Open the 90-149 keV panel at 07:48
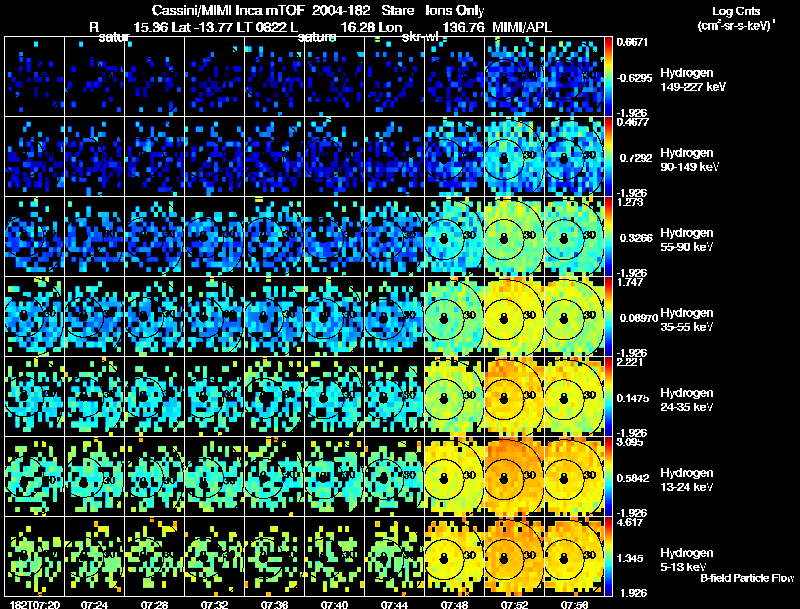Screen dimensions: 800x609 (x=454, y=157)
